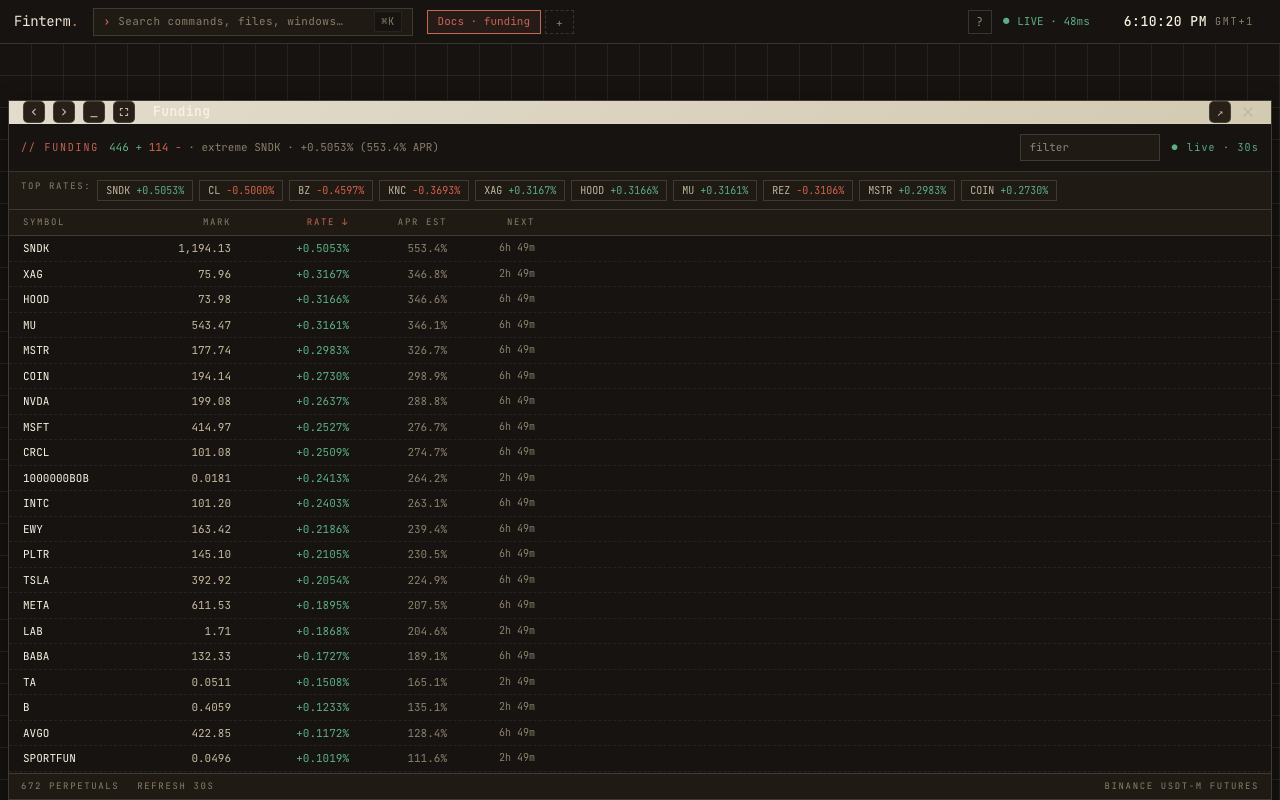Screen dimensions: 1280x800
Task: Pop out the Funding window
Action: tap(1220, 112)
